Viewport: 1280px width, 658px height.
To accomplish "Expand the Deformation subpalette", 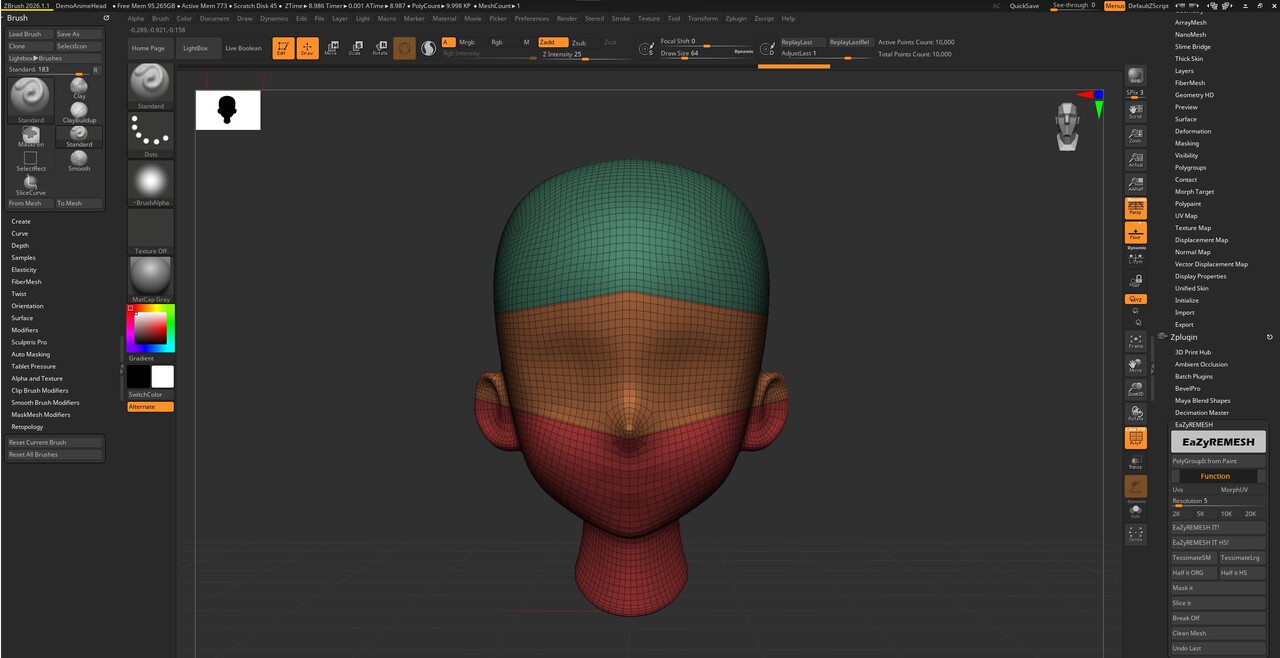I will pos(1192,131).
